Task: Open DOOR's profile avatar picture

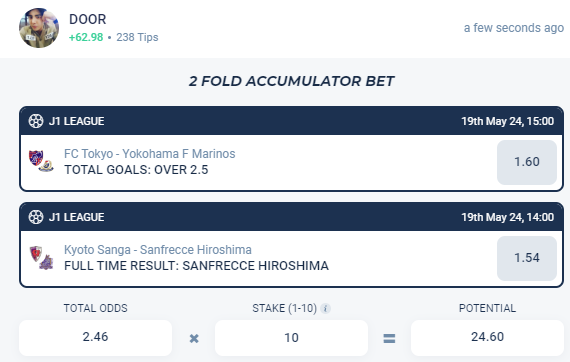Action: [39, 28]
